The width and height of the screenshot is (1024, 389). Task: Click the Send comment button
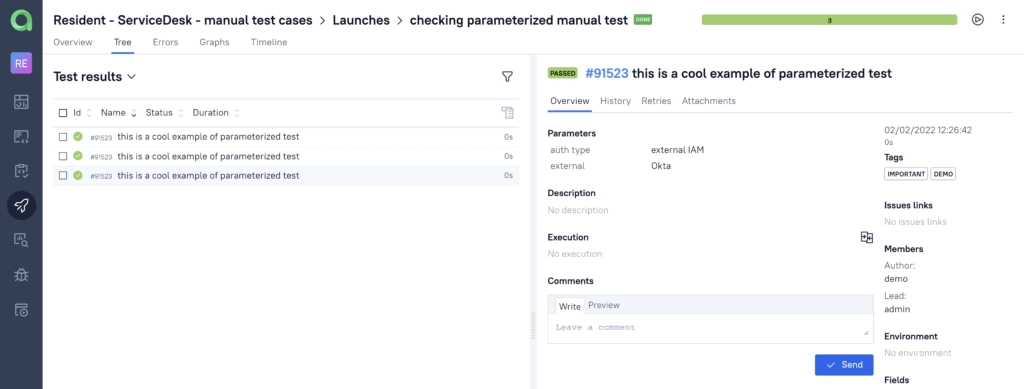tap(844, 365)
